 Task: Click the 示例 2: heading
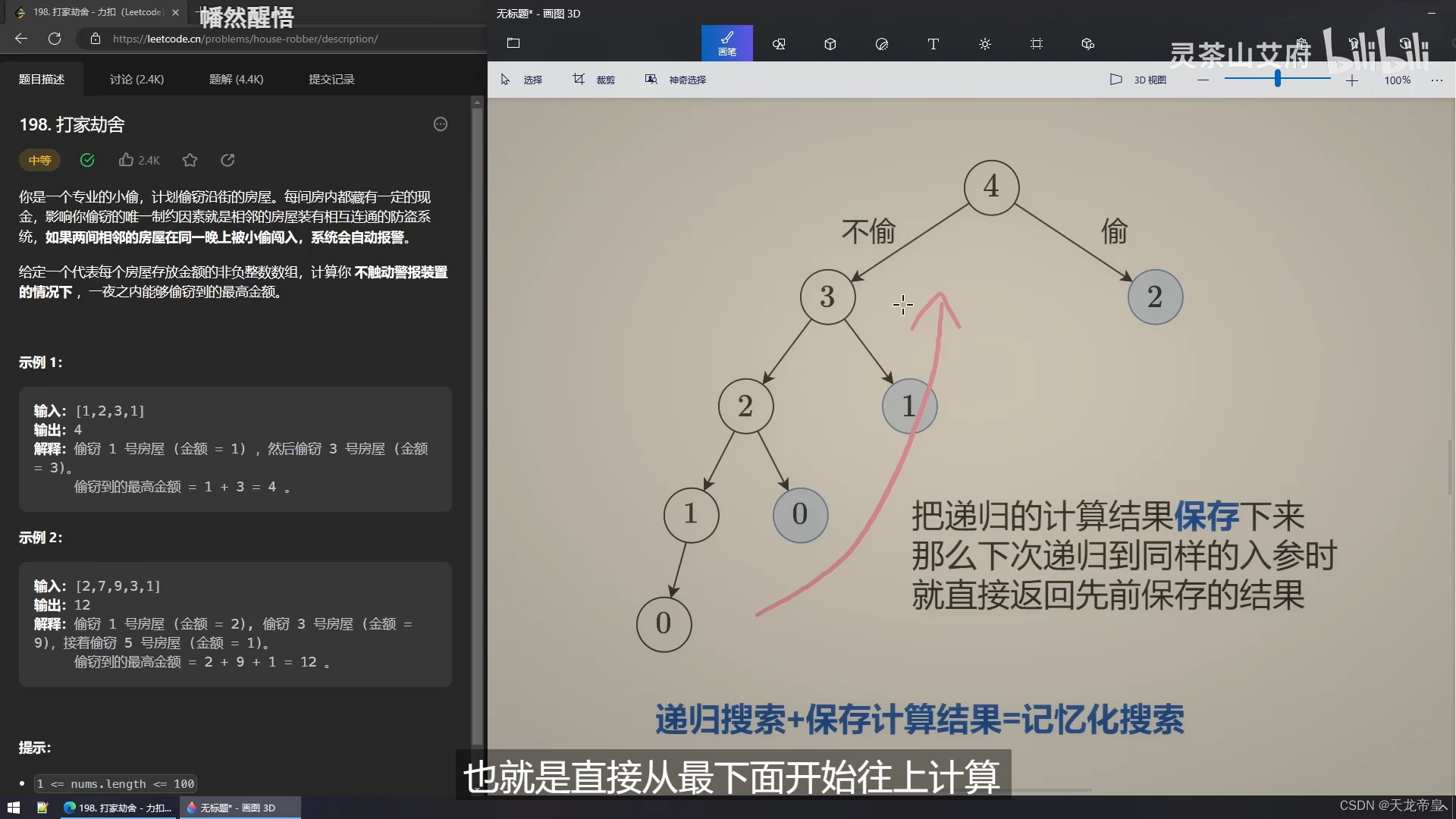pyautogui.click(x=41, y=538)
